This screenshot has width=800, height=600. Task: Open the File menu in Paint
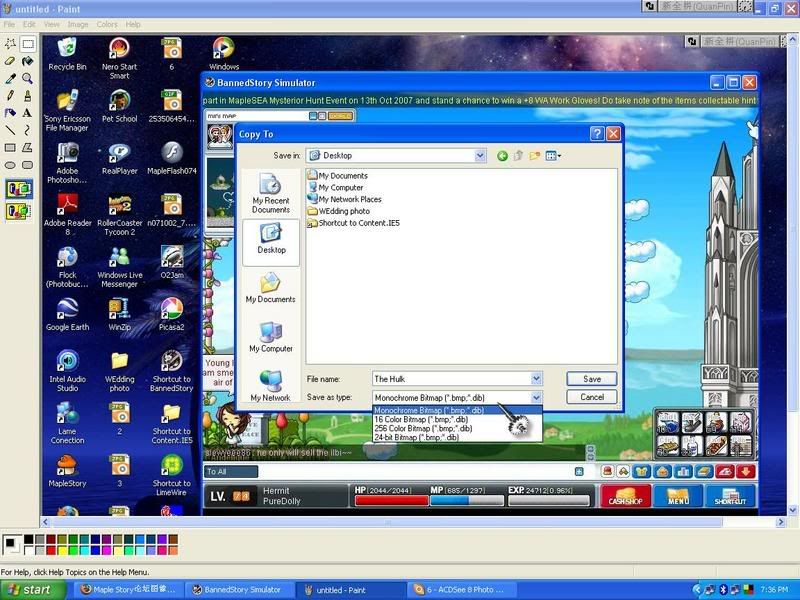click(9, 24)
